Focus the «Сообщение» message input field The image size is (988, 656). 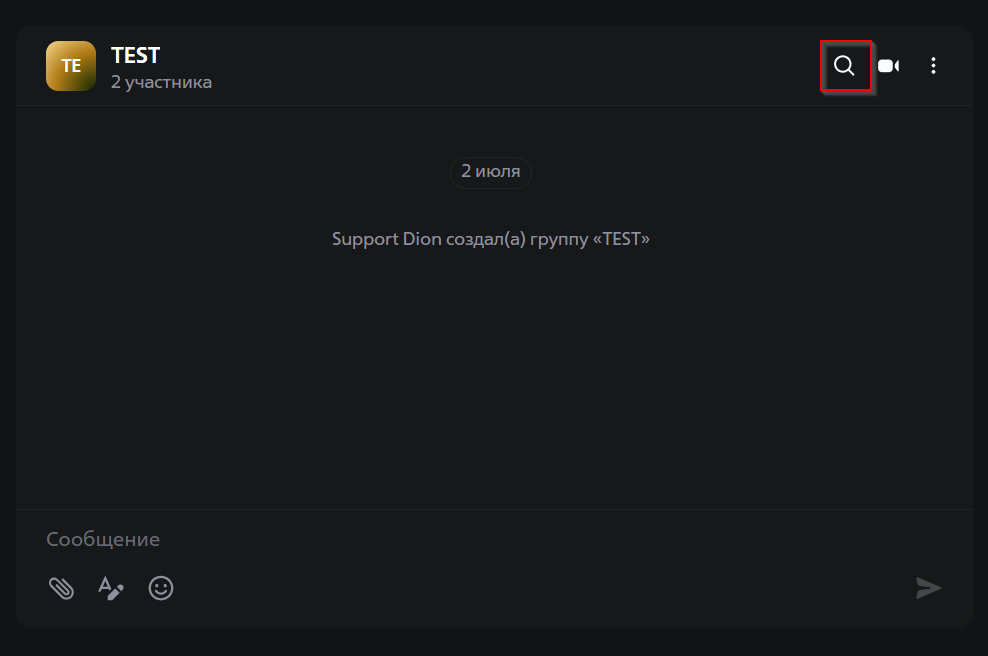(x=103, y=539)
